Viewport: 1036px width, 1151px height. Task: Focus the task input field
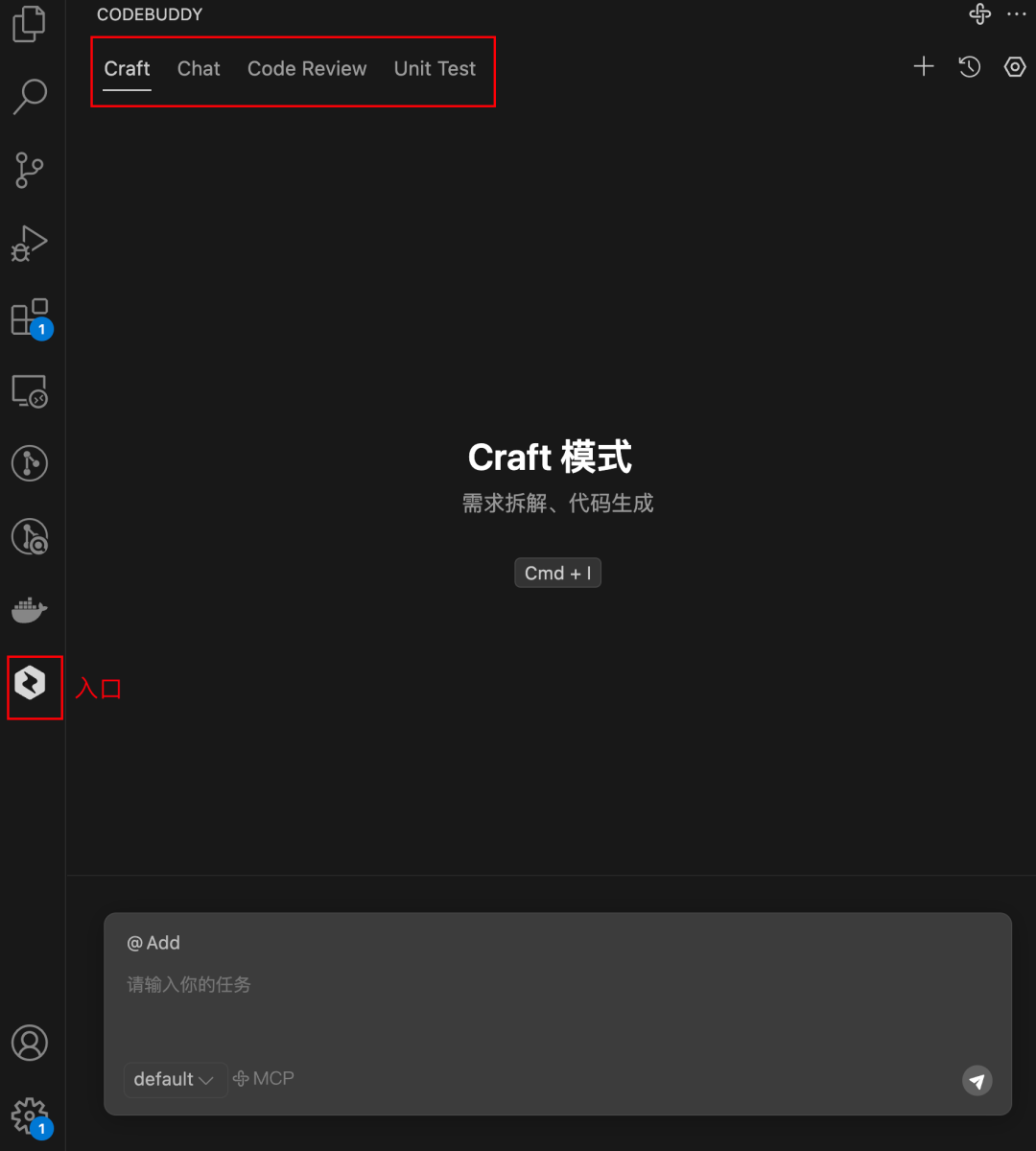pyautogui.click(x=557, y=985)
